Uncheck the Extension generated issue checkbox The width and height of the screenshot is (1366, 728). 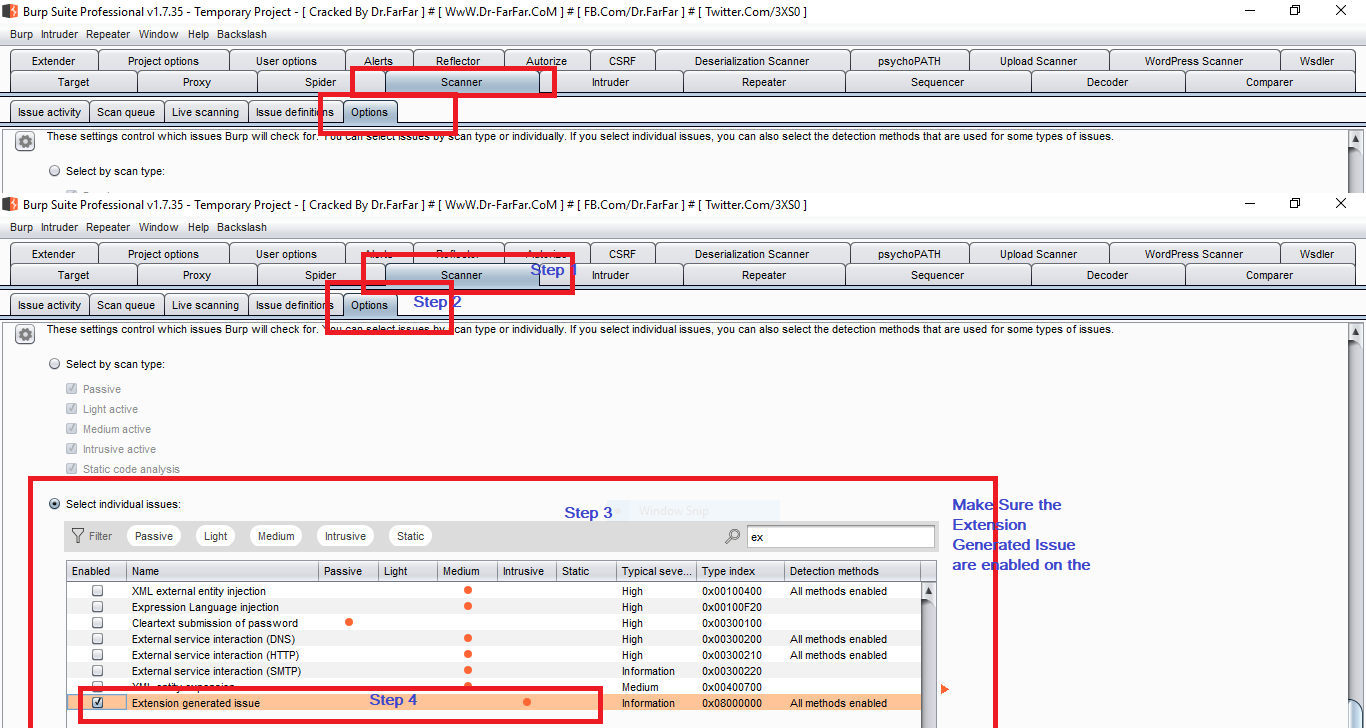pyautogui.click(x=97, y=703)
